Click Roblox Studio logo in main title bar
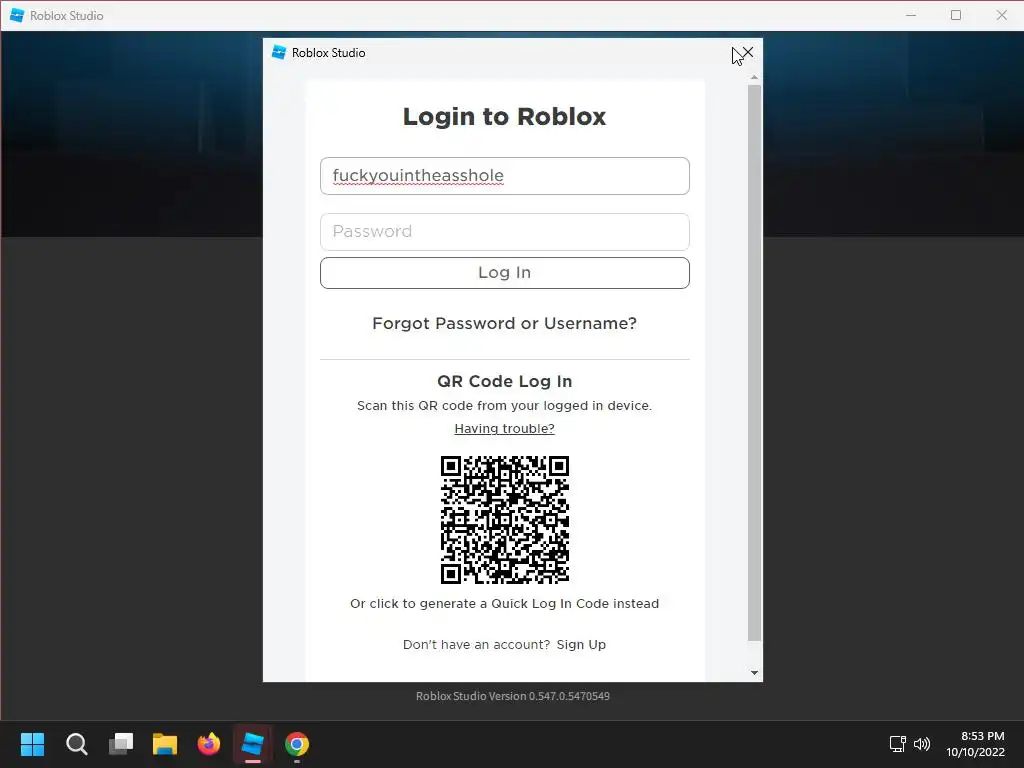Screen dimensions: 1024x768 (17, 15)
